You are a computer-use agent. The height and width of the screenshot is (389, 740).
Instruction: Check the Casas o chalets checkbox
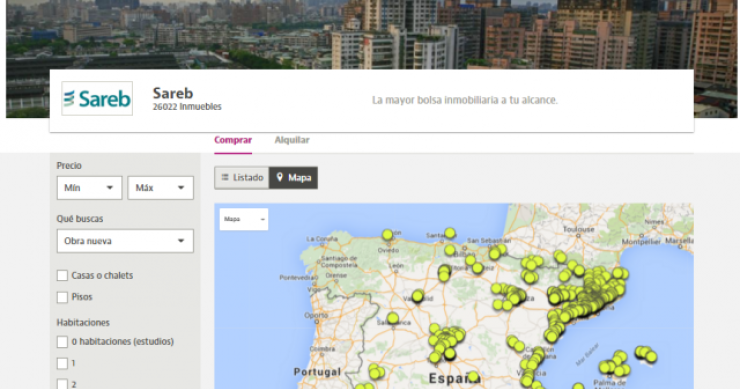62,276
